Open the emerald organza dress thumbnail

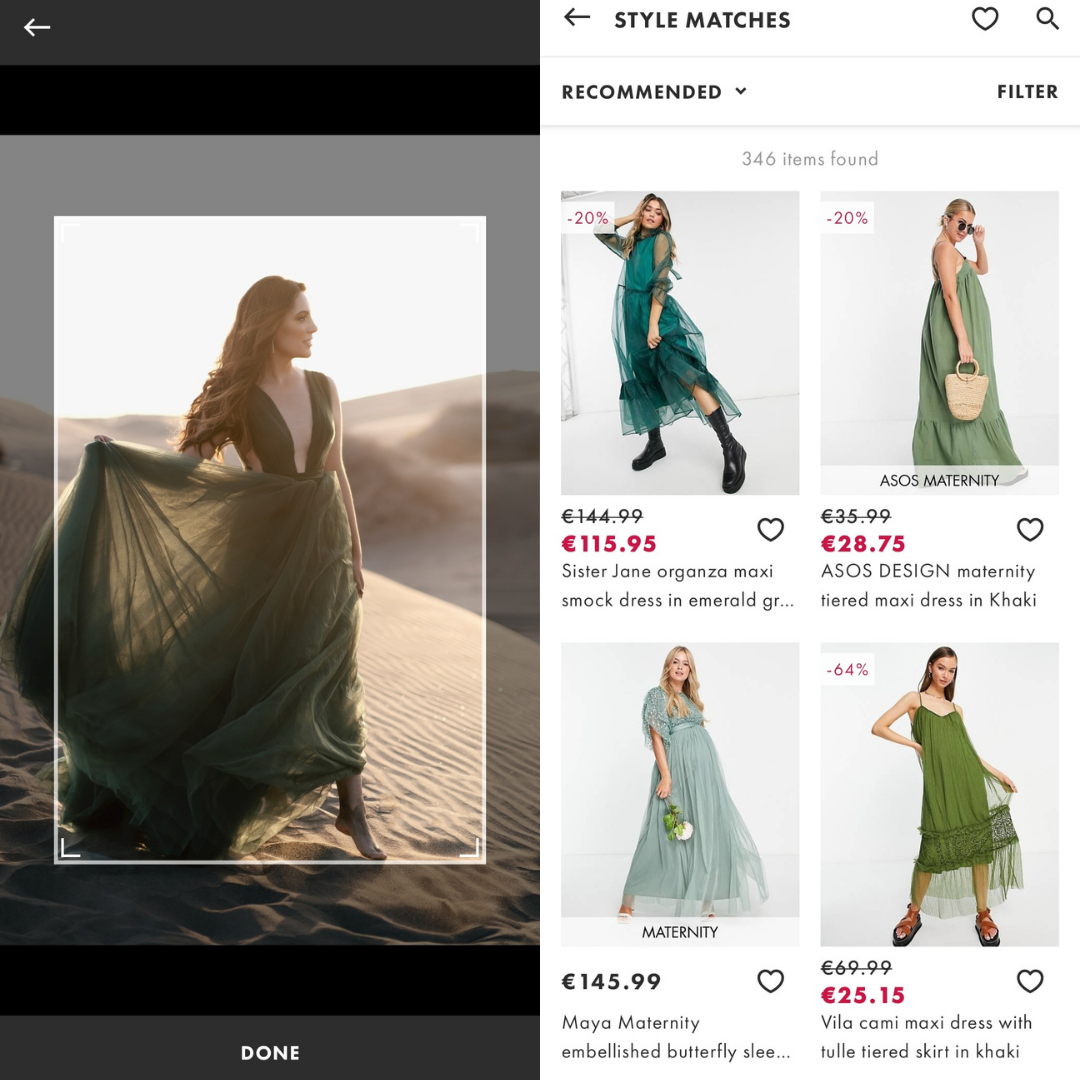[x=680, y=342]
